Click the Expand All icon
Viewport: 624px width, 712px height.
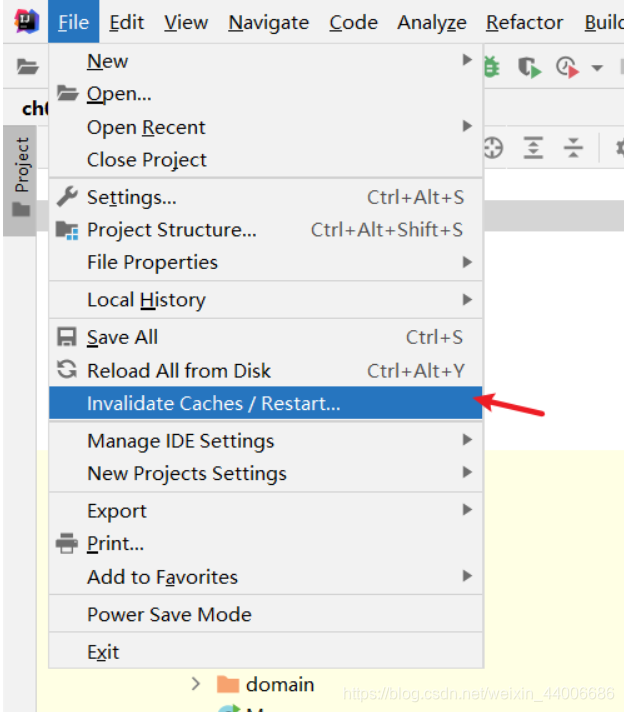click(533, 148)
